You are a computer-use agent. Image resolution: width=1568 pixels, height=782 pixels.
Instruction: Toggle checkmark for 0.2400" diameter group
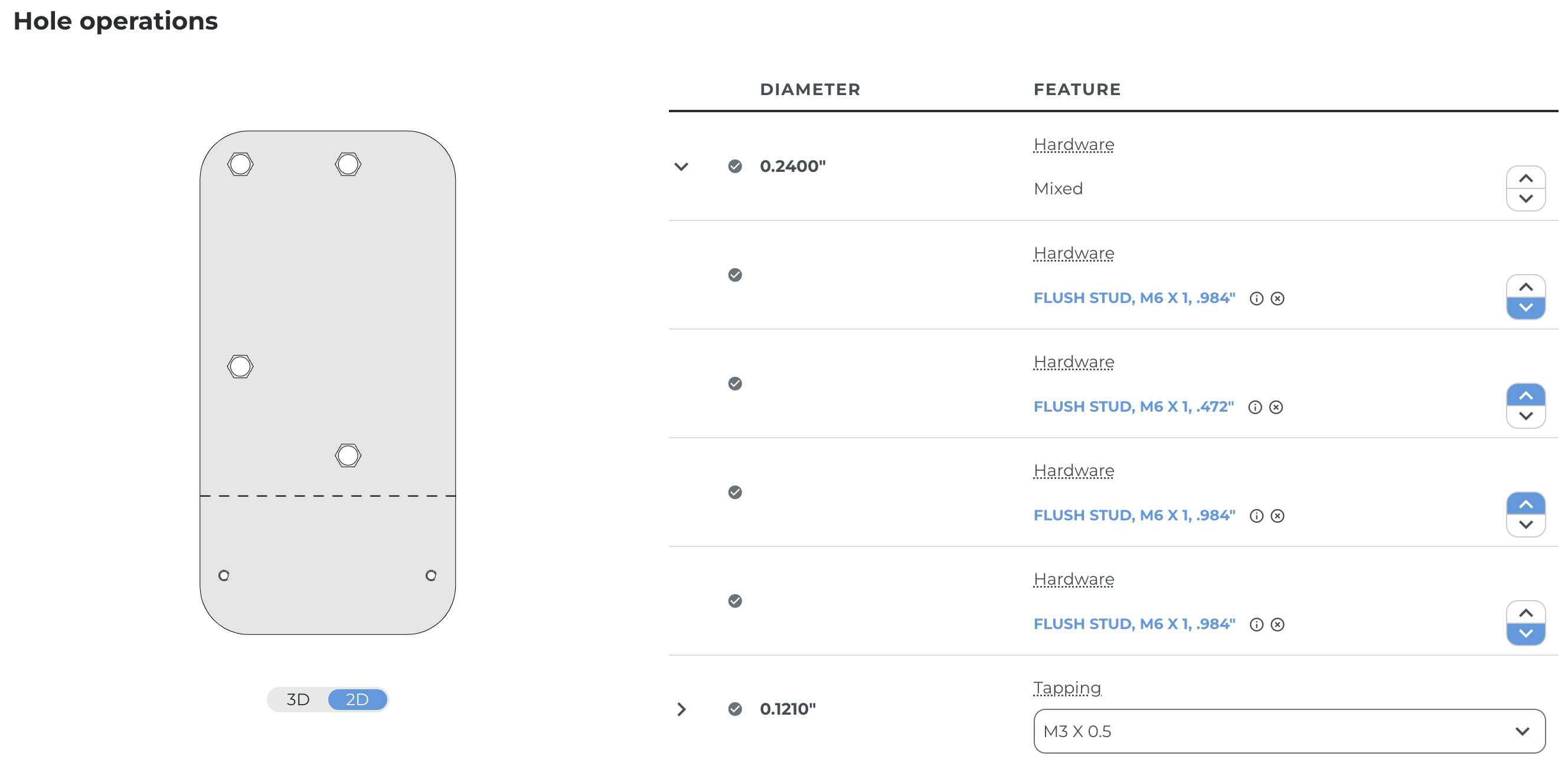[x=734, y=167]
